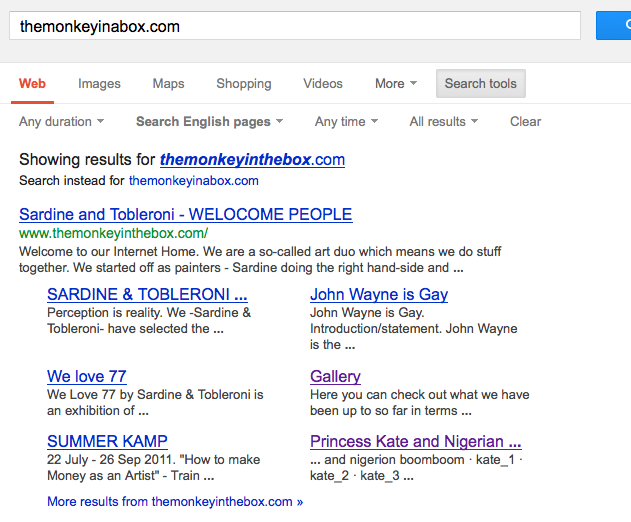
Task: Select the Web tab
Action: (x=32, y=84)
